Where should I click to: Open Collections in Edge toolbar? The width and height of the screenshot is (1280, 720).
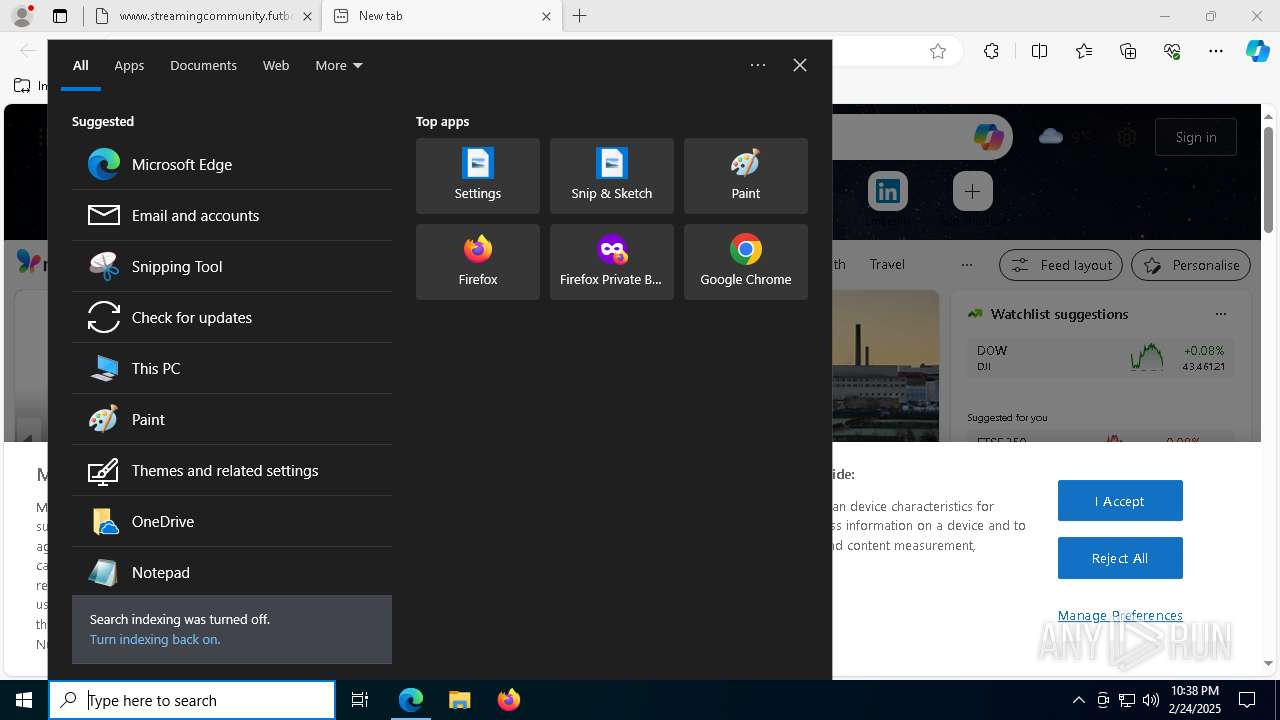click(1128, 51)
